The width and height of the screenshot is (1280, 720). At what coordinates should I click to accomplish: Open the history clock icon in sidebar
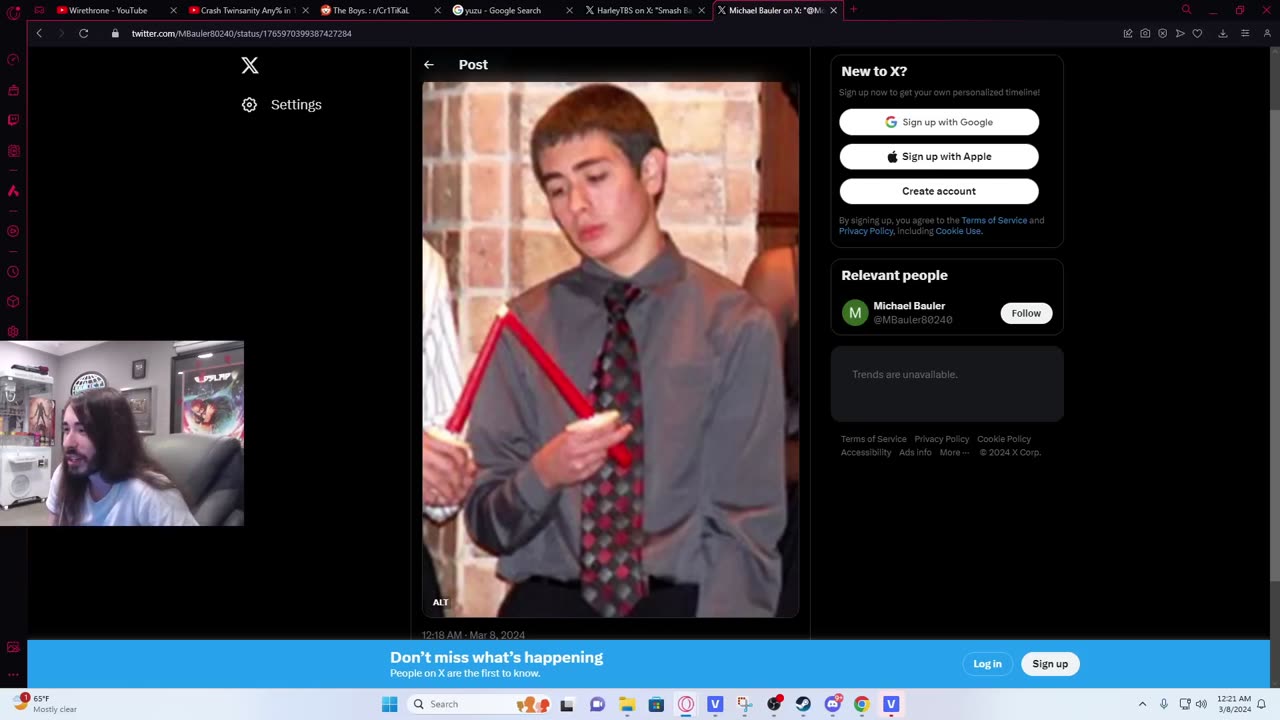13,271
